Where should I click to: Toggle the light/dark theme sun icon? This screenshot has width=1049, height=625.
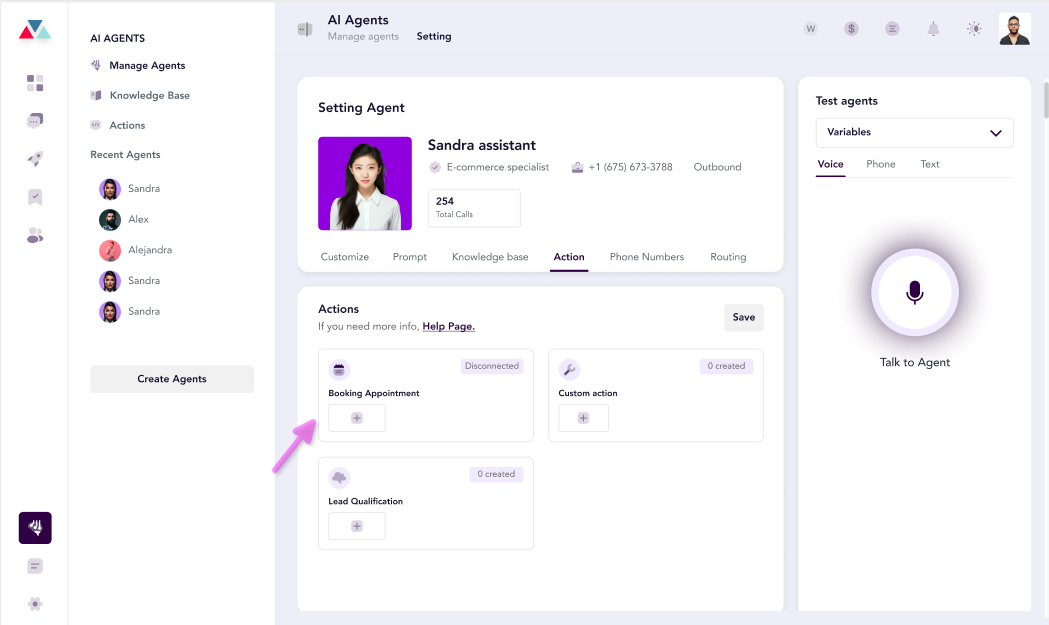(x=974, y=29)
